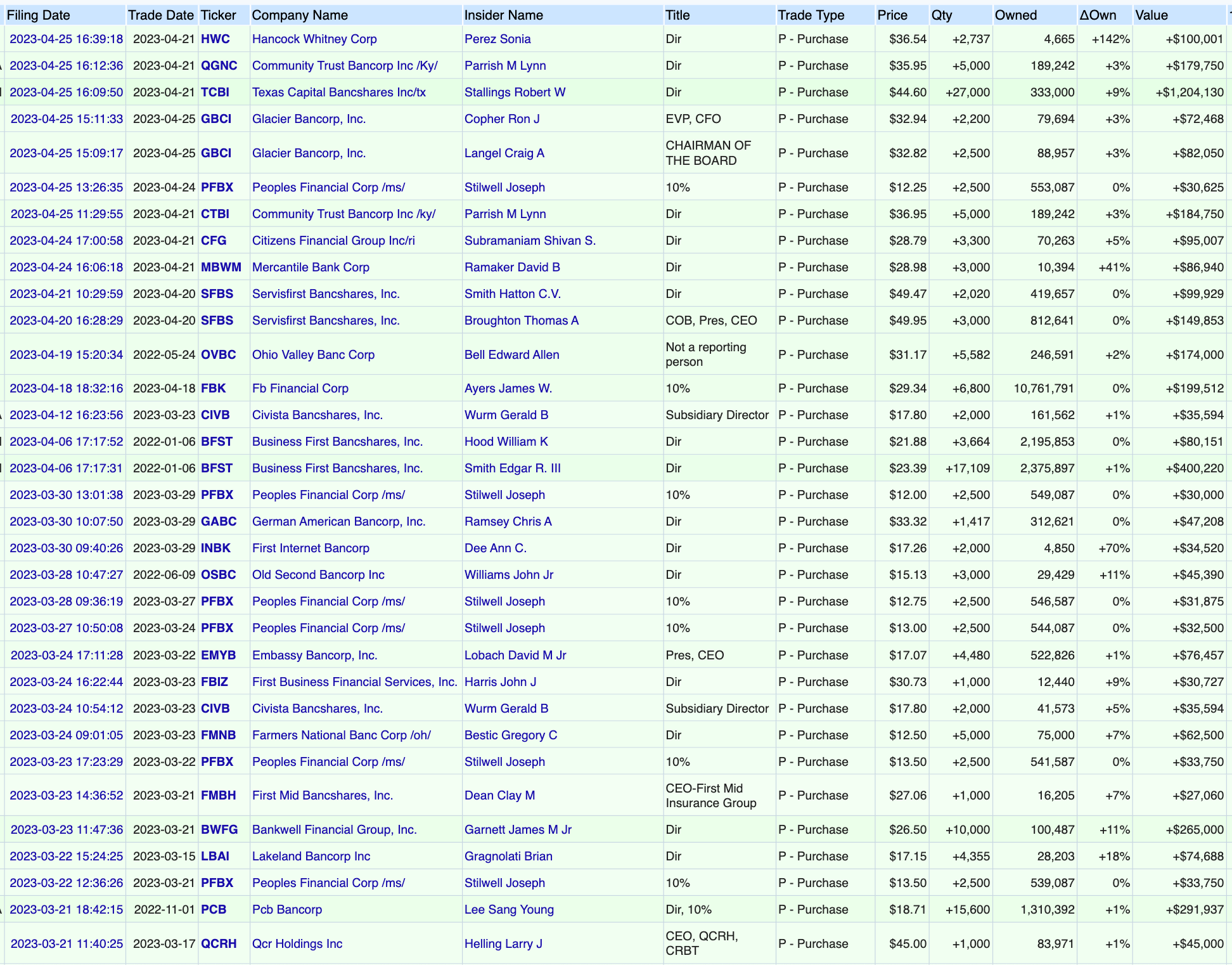Open insider Harris John J link
The image size is (1232, 965).
click(x=501, y=682)
